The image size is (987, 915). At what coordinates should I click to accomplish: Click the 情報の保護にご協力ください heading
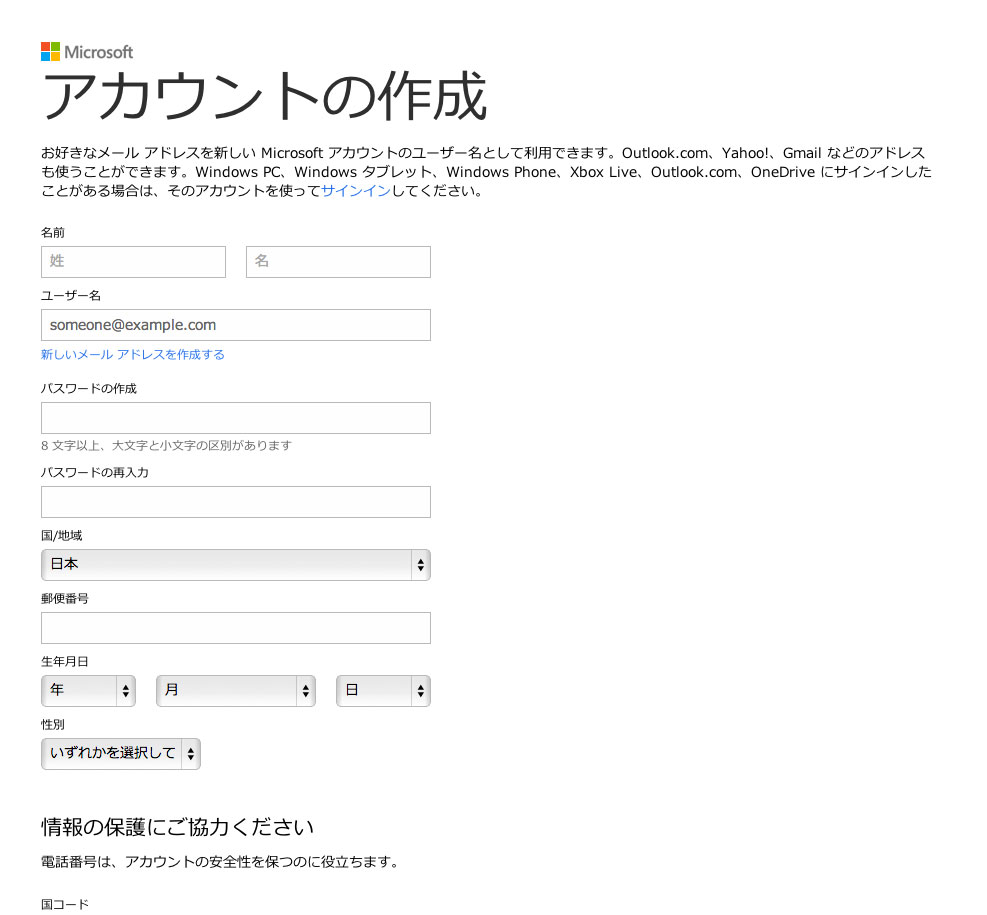pyautogui.click(x=178, y=827)
